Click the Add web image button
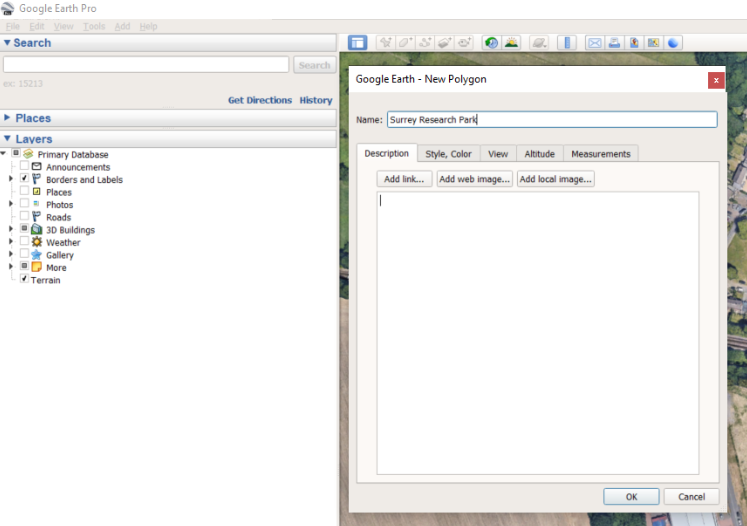Viewport: 747px width, 526px height. pyautogui.click(x=475, y=179)
